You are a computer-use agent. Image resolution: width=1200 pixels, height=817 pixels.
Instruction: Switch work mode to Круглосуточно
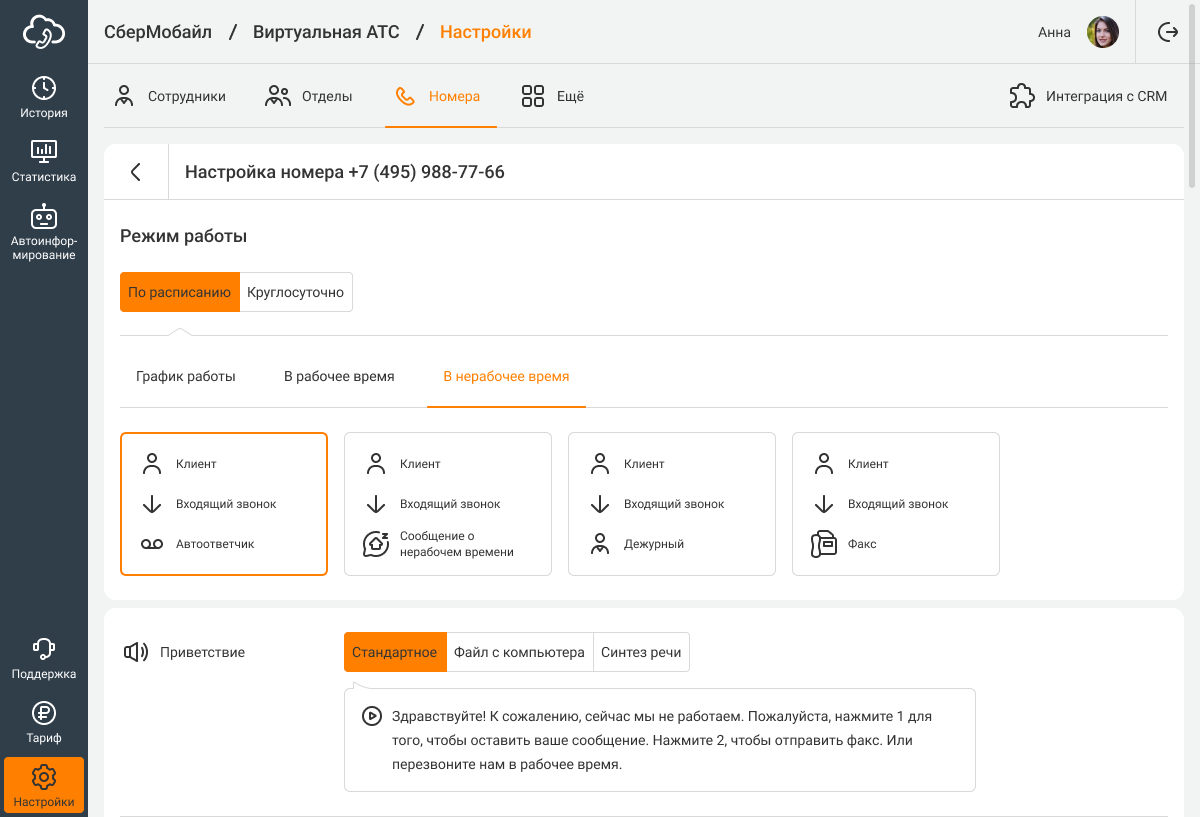click(x=296, y=292)
